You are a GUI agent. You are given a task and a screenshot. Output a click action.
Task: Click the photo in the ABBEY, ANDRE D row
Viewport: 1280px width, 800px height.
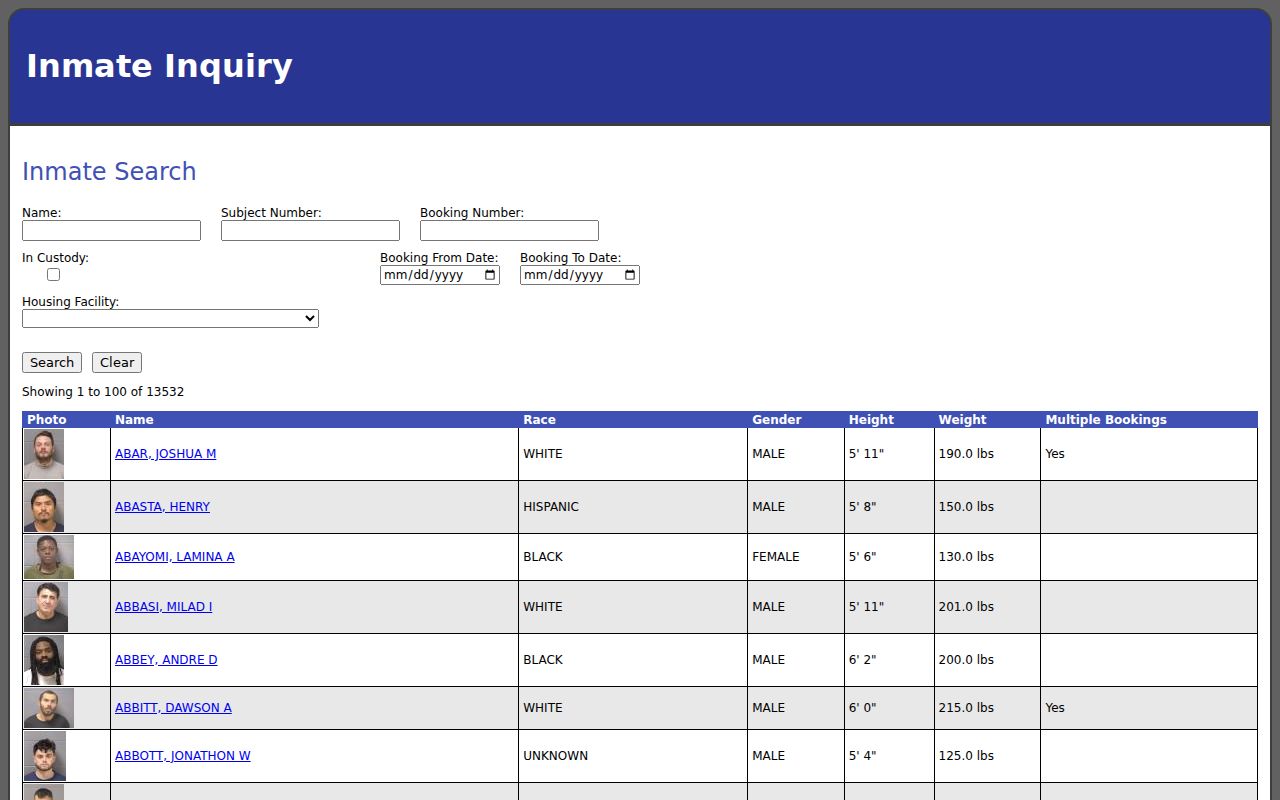click(44, 660)
